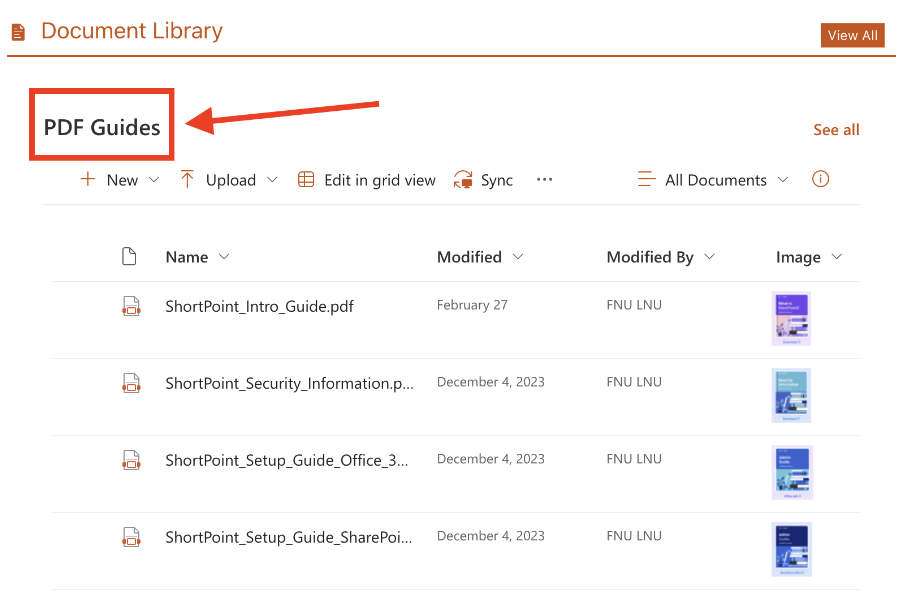Click the Sync icon
906x598 pixels.
[x=463, y=180]
